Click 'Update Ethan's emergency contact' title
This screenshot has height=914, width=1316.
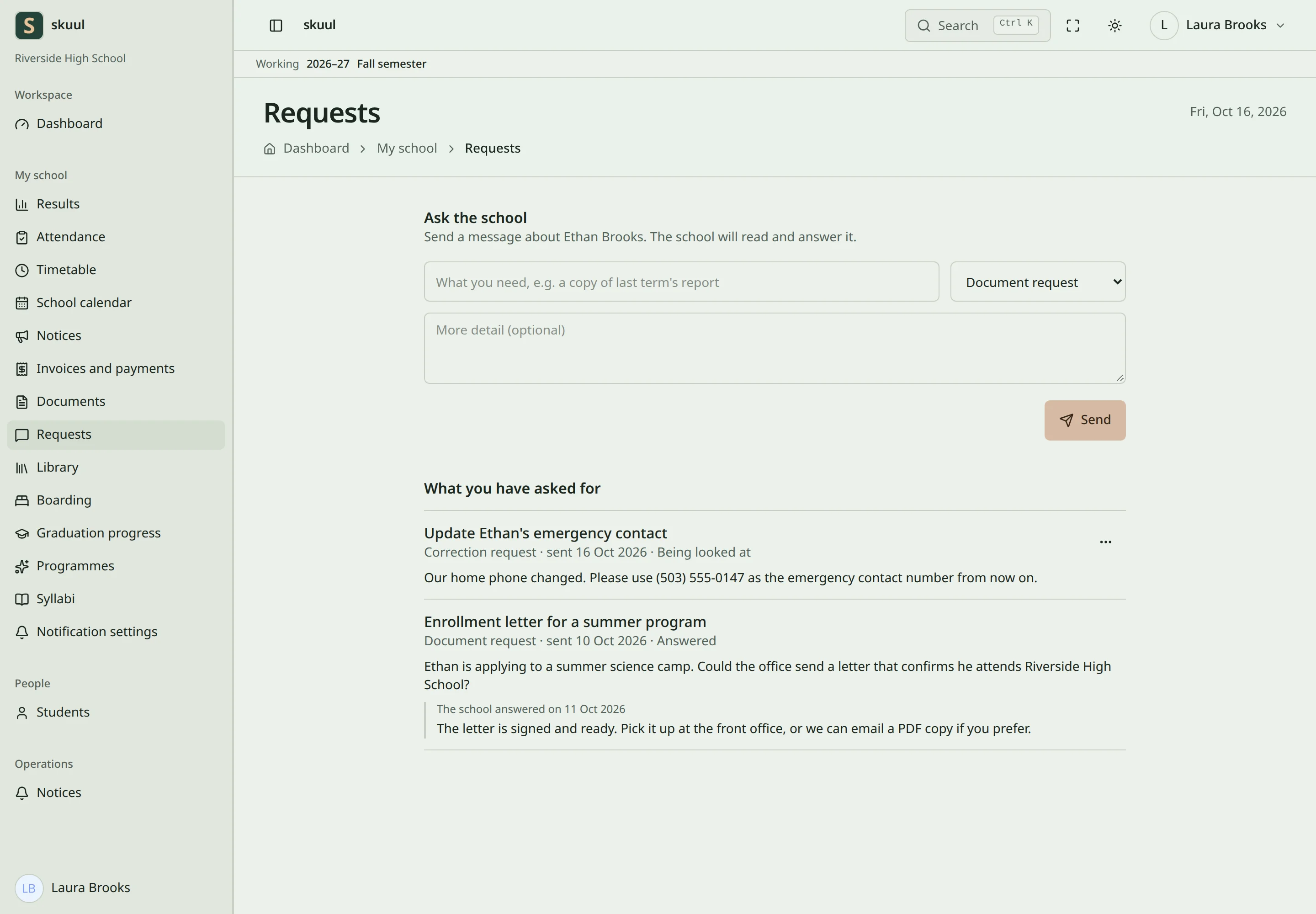tap(545, 533)
